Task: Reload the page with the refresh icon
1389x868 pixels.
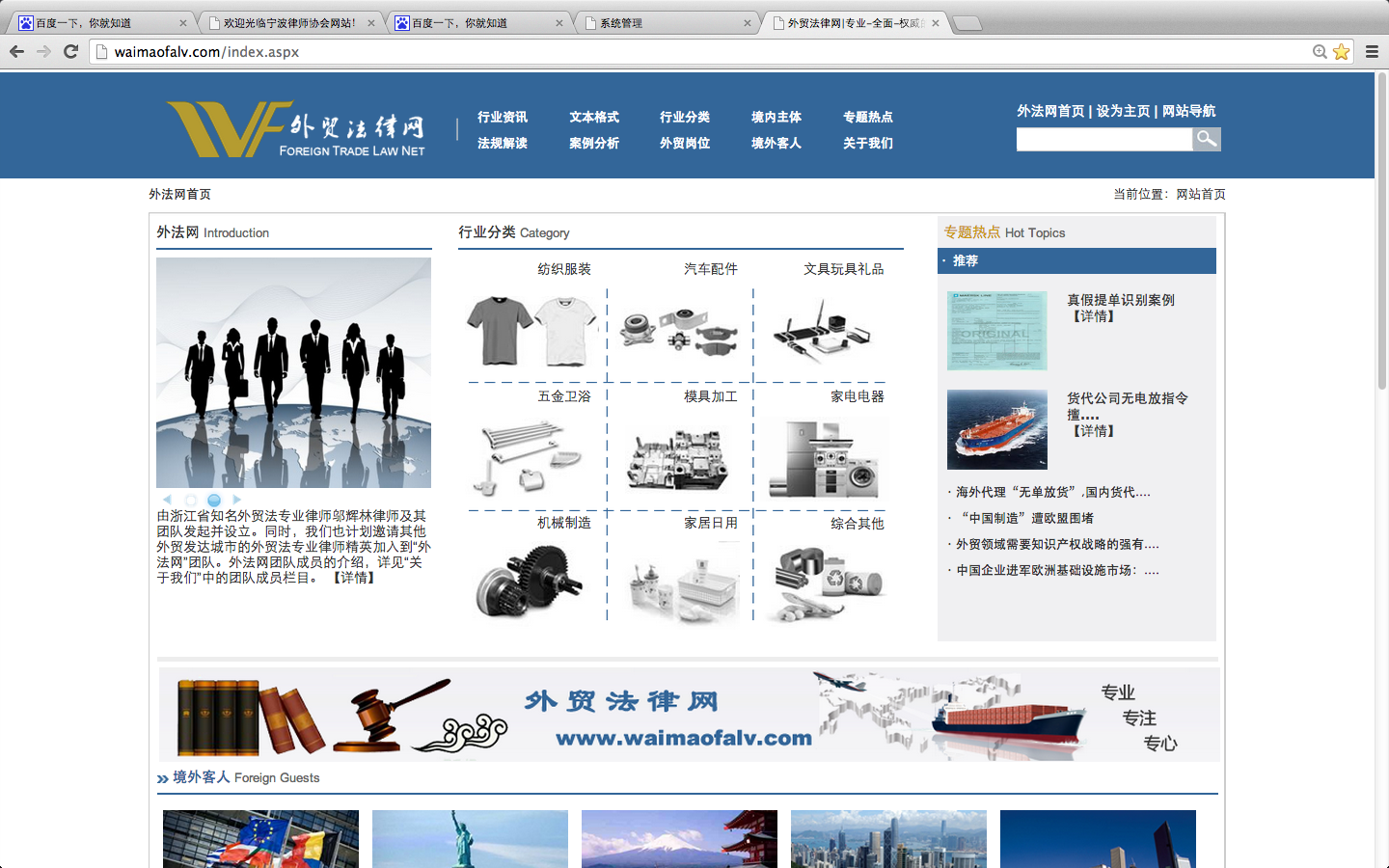Action: tap(70, 52)
